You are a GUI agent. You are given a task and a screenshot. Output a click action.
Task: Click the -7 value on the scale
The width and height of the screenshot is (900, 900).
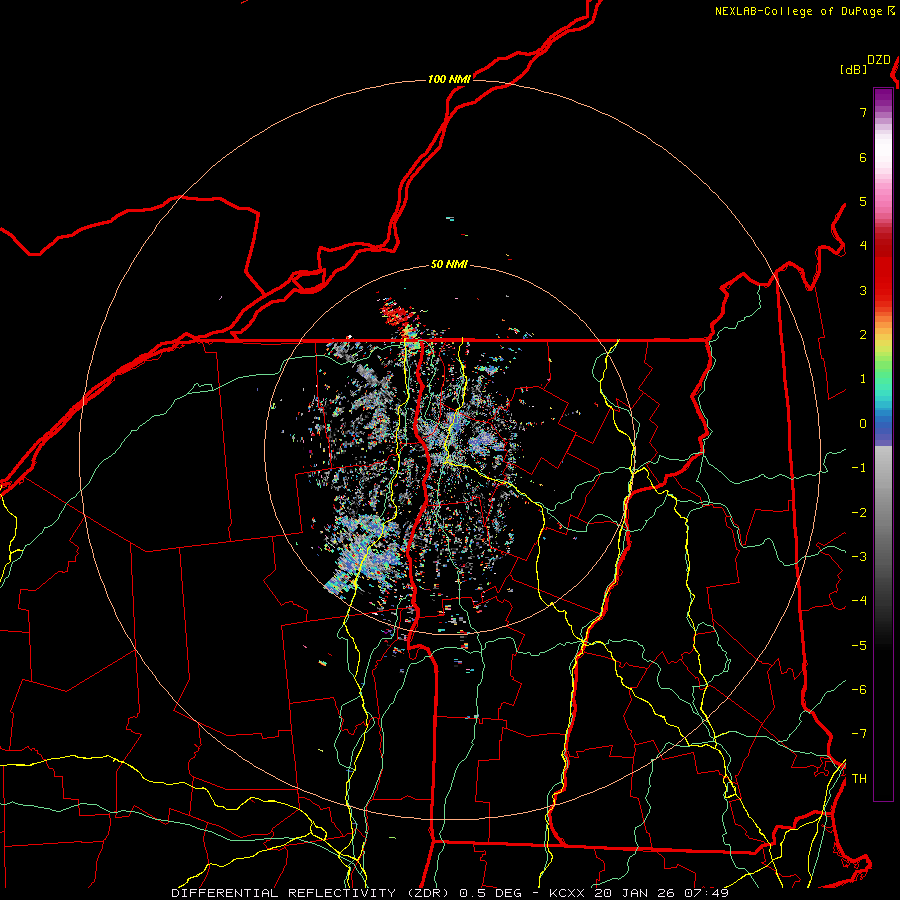click(859, 734)
